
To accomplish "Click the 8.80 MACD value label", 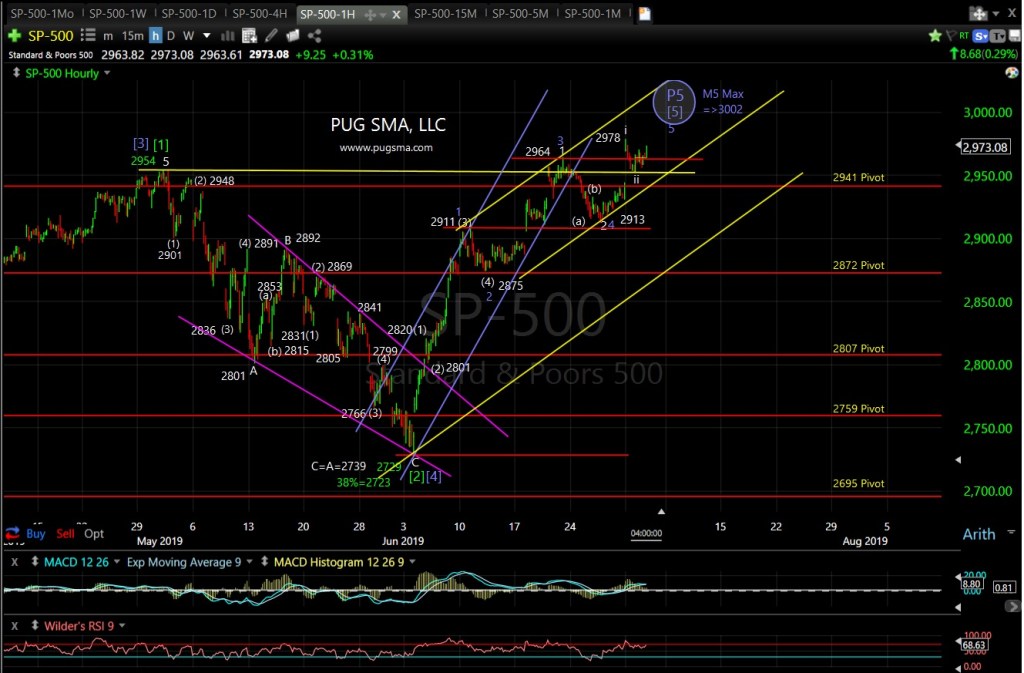I will pos(972,584).
